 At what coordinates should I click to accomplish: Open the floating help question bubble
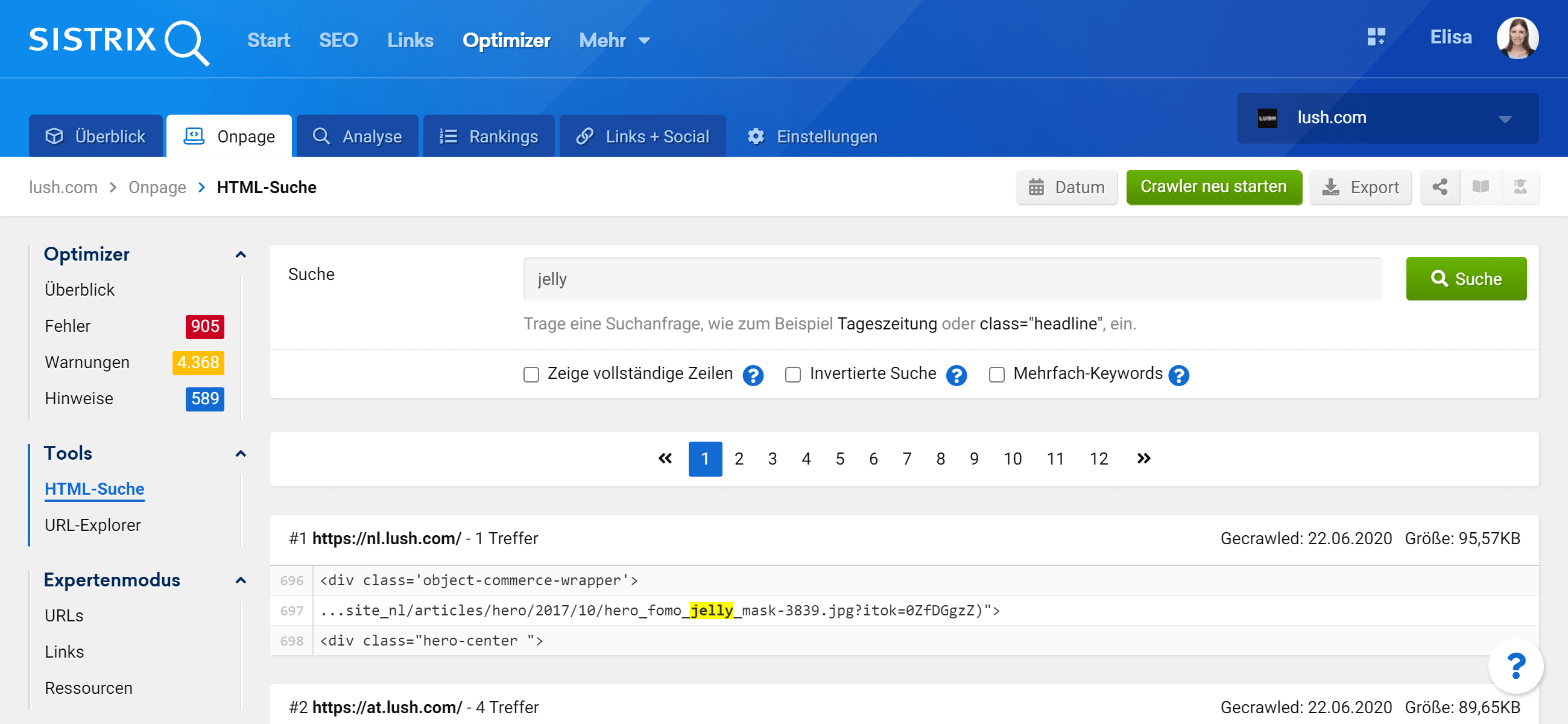click(x=1515, y=665)
